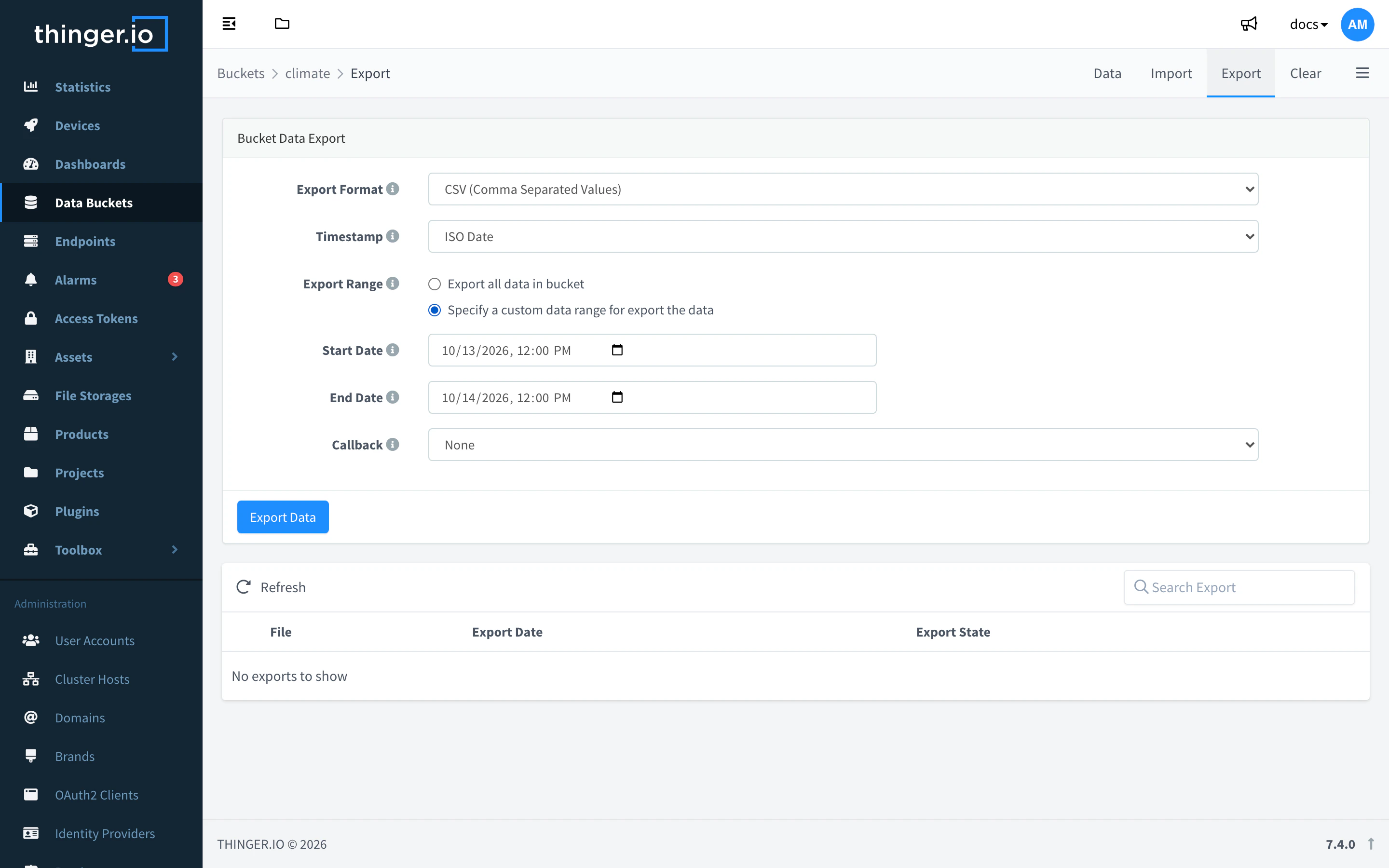Click the Export Format info icon
Viewport: 1389px width, 868px height.
[x=393, y=189]
